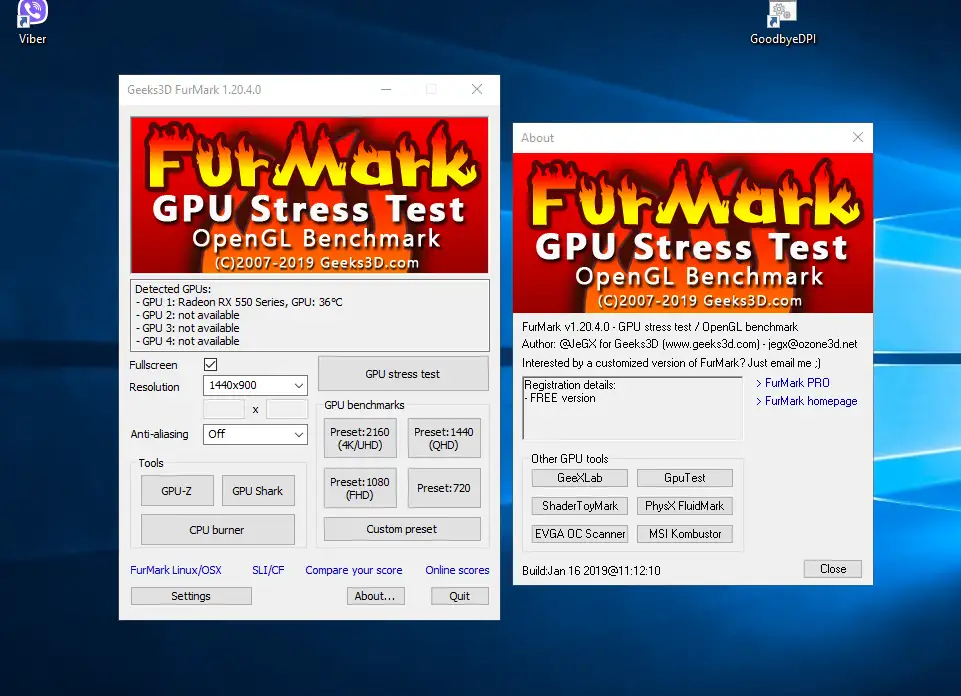
Task: Click the PhysX FluidMark button
Action: (x=685, y=506)
